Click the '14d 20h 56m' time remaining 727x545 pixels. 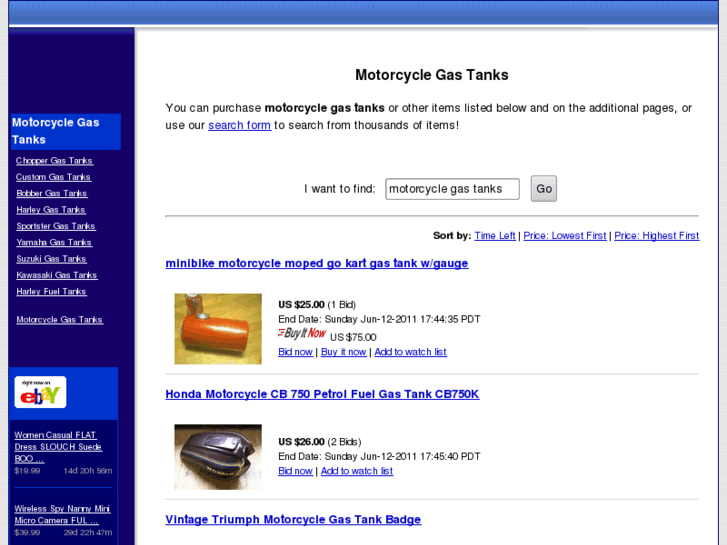(x=88, y=471)
